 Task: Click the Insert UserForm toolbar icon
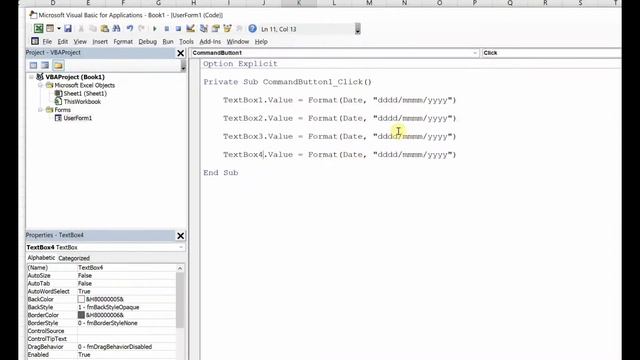coord(50,29)
